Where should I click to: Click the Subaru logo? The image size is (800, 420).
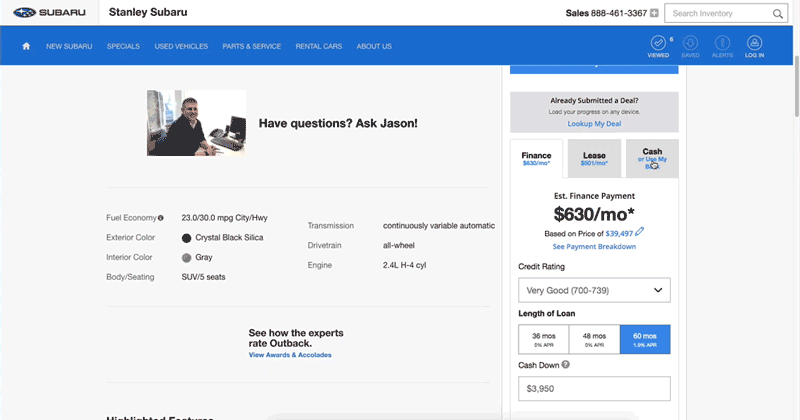[49, 13]
